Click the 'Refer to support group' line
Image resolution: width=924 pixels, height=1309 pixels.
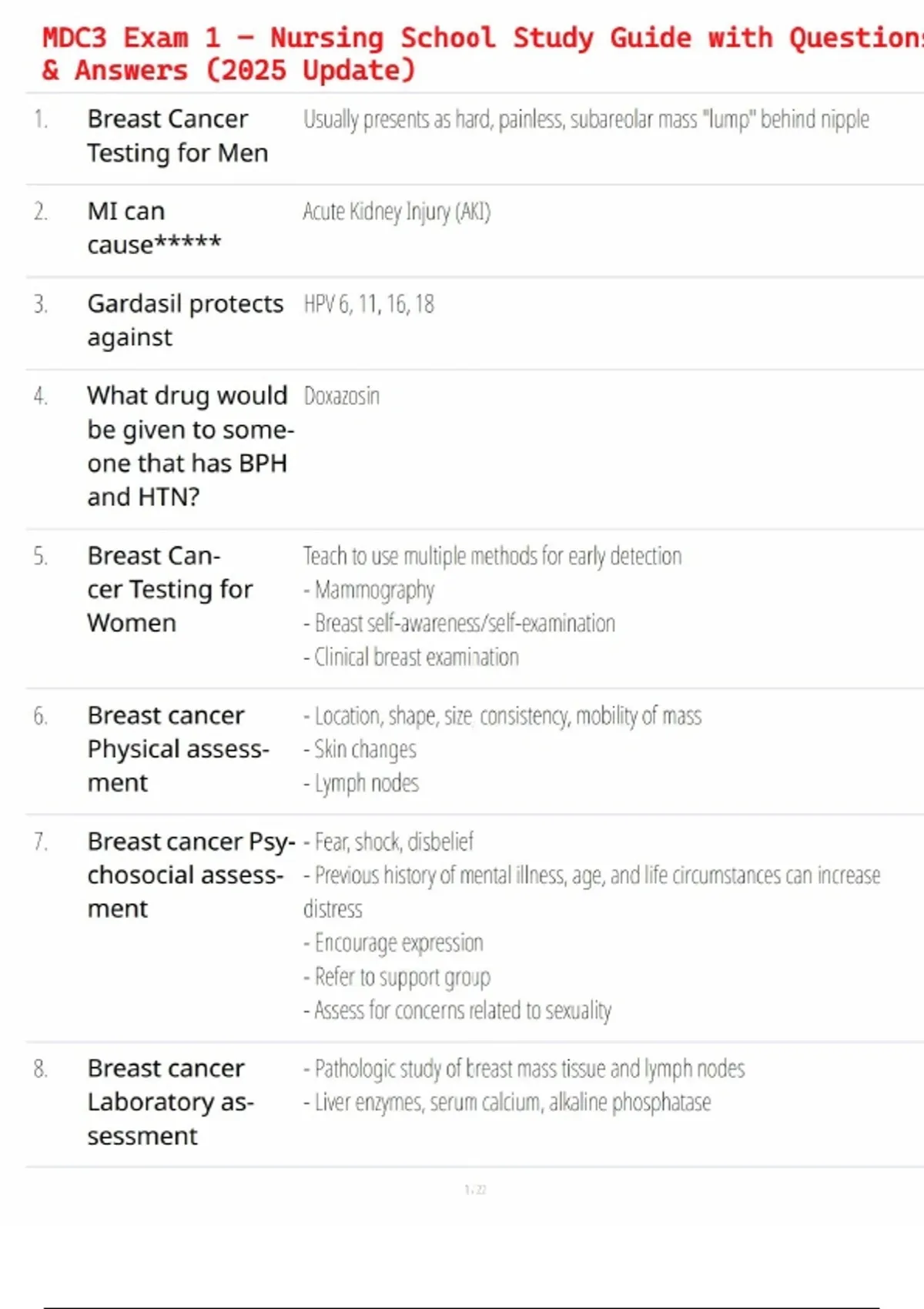pos(397,976)
